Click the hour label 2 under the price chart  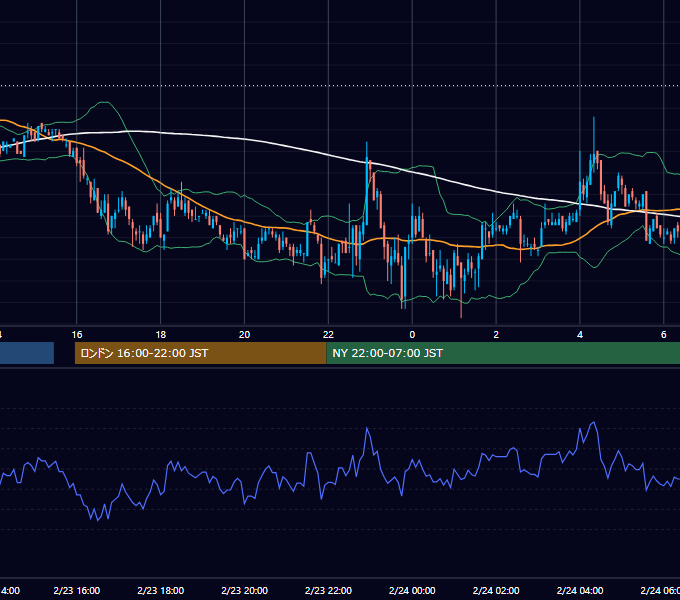point(496,334)
